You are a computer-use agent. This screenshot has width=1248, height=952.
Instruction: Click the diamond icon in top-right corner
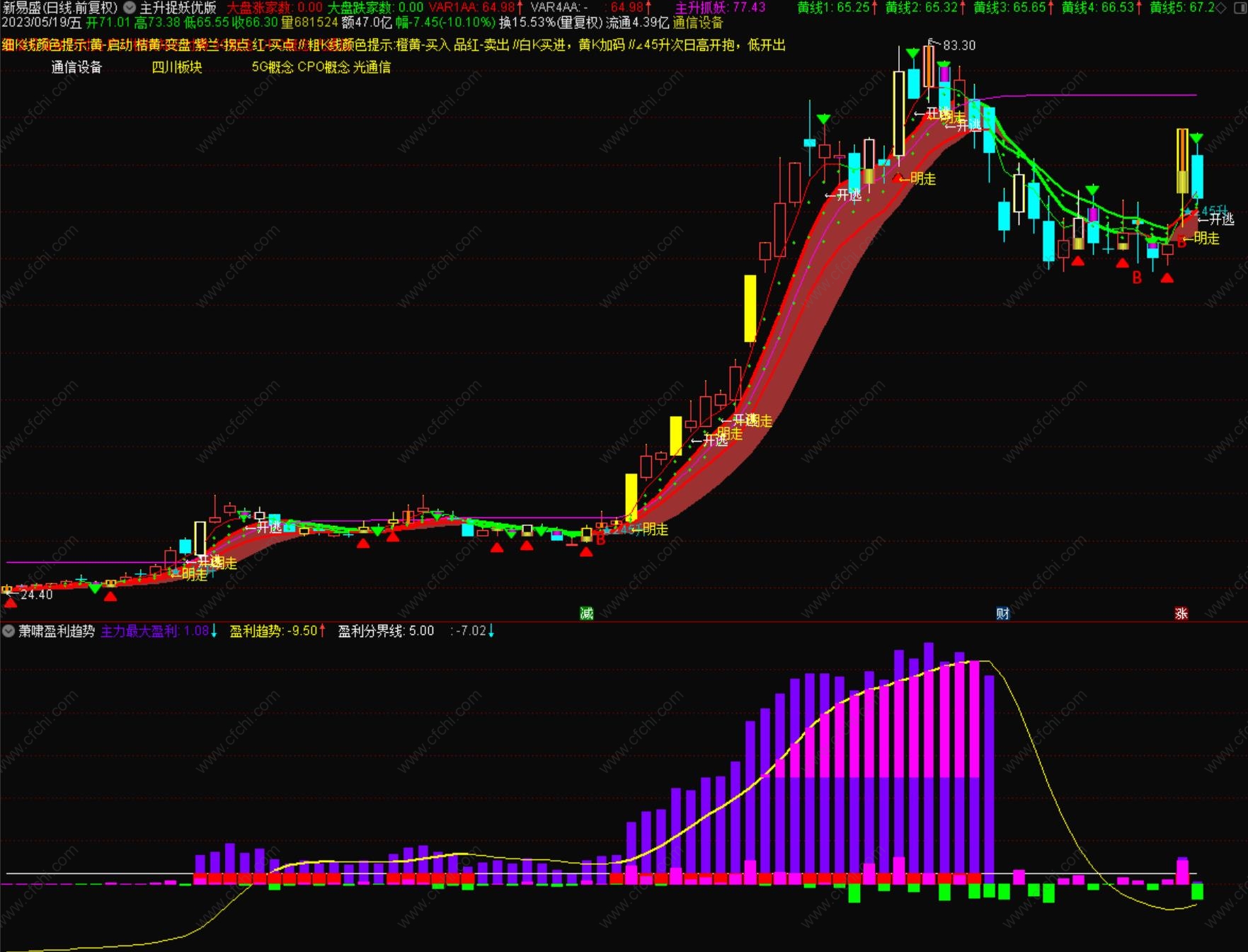tap(1220, 8)
